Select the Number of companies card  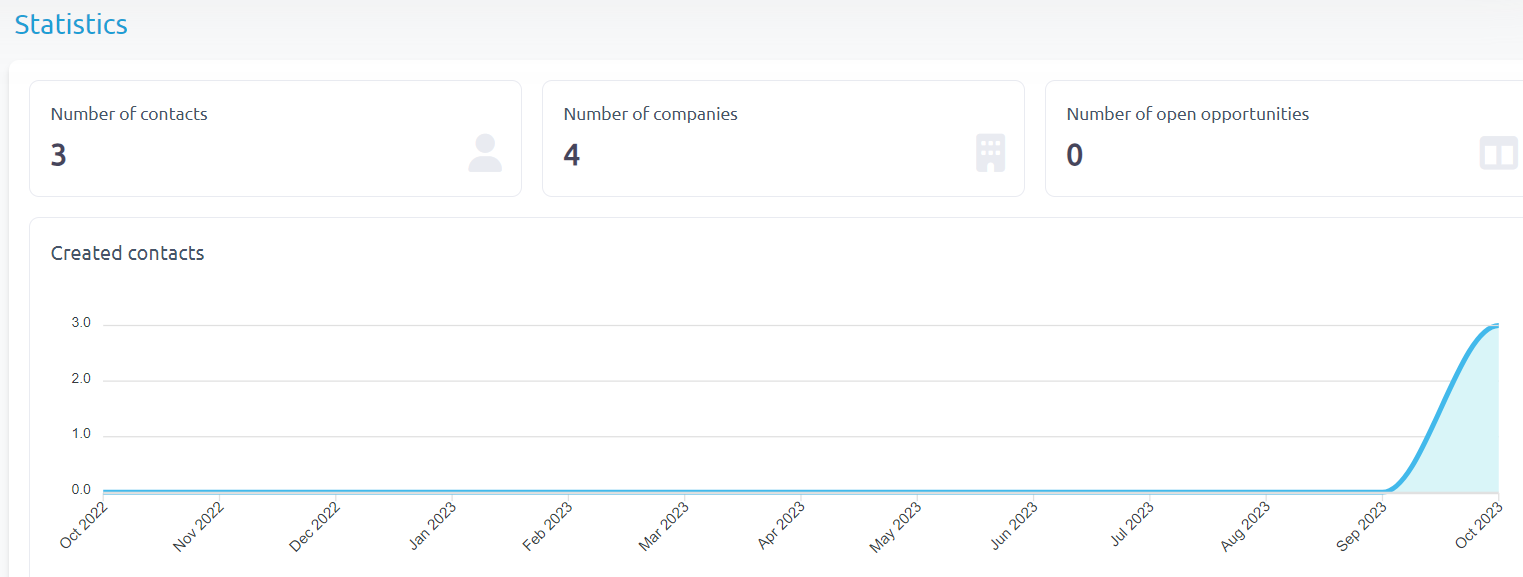coord(783,138)
